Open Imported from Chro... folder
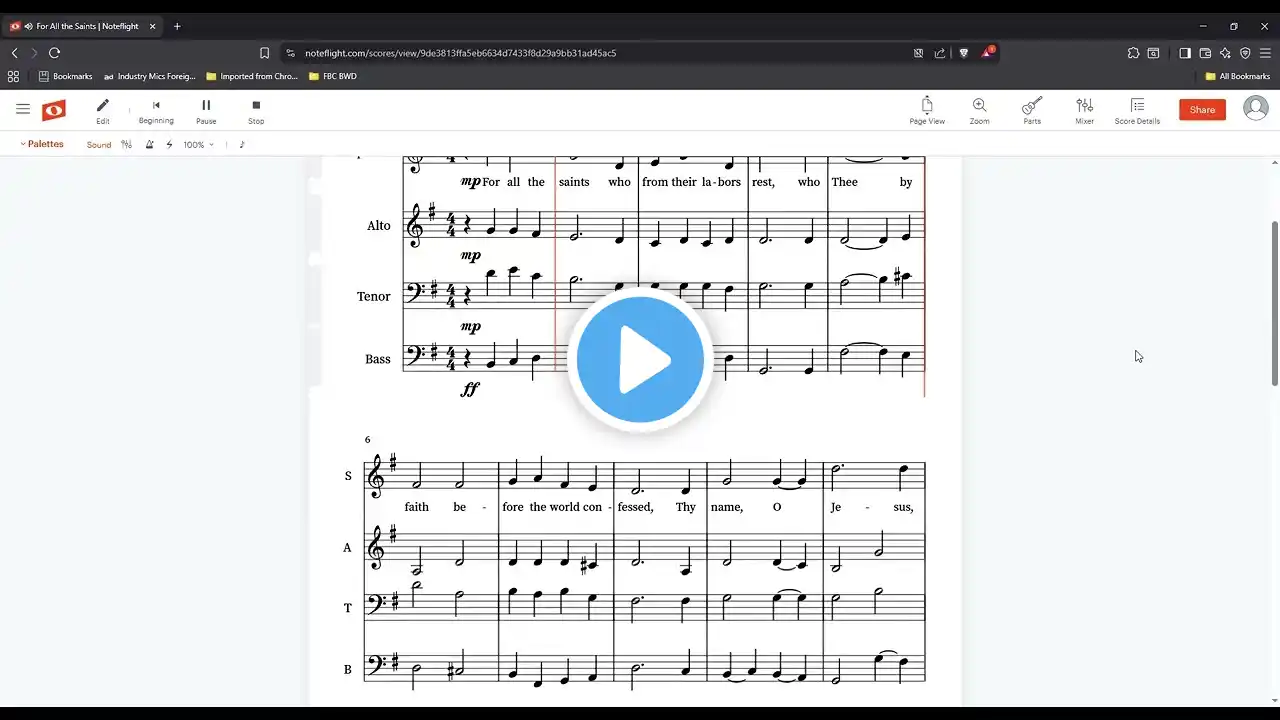 [x=252, y=76]
